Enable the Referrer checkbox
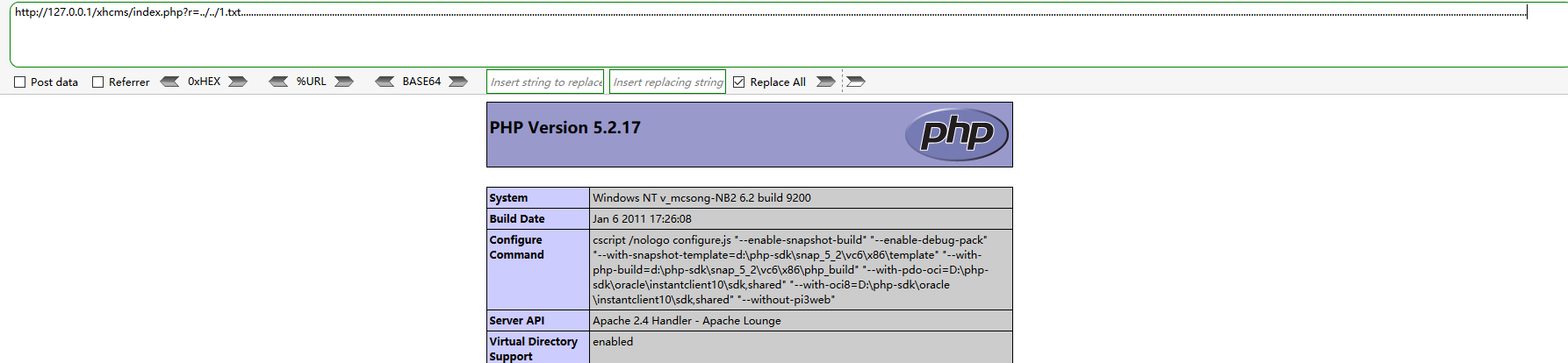This screenshot has height=363, width=1568. coord(97,82)
